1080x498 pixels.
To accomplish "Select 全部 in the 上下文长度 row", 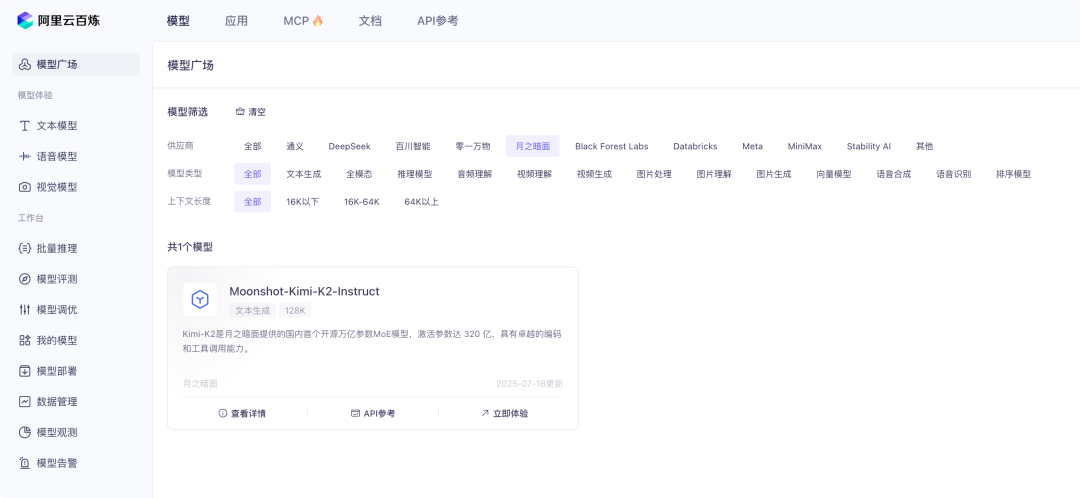I will tap(253, 202).
